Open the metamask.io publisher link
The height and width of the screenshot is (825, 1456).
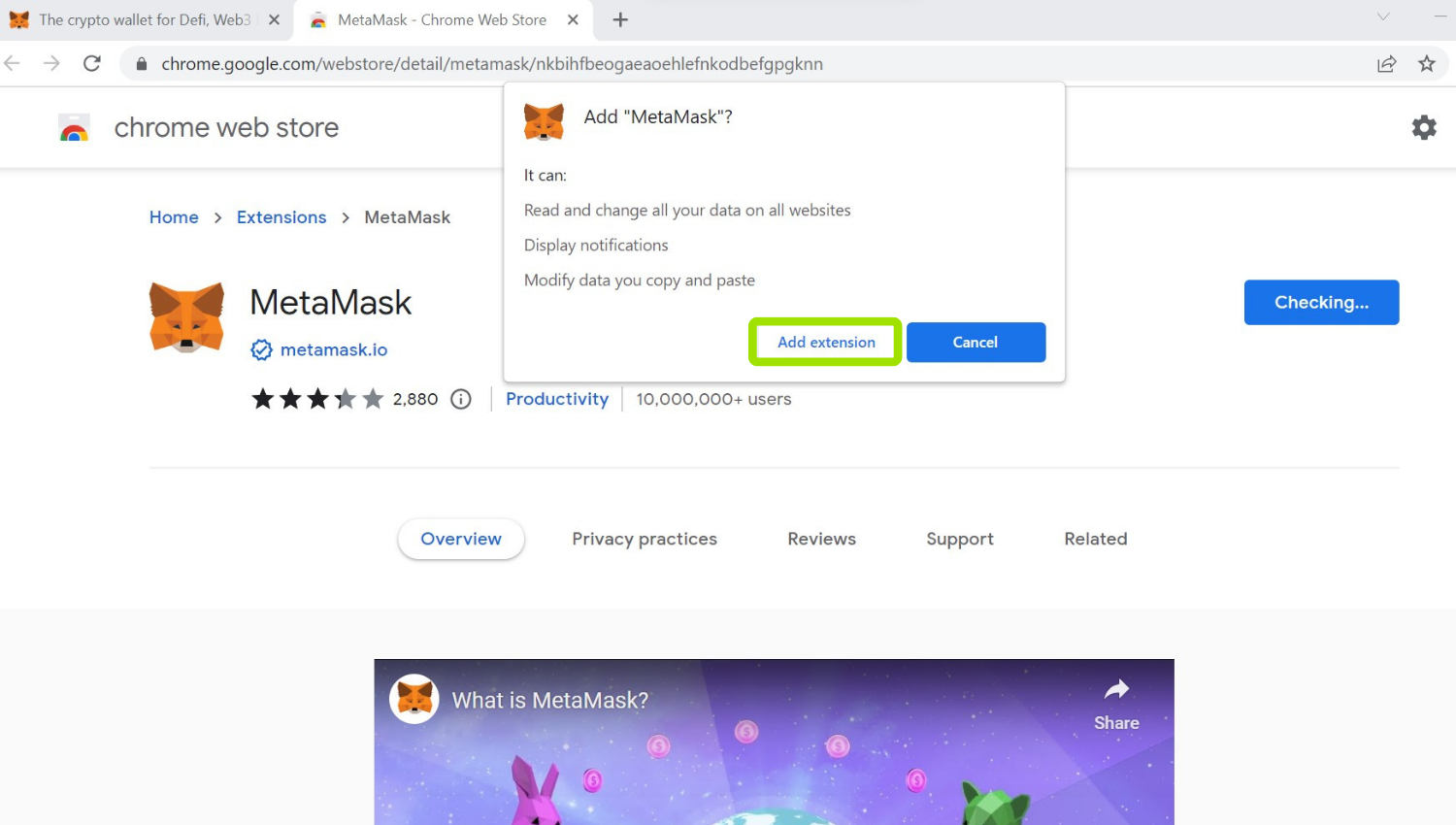pos(334,349)
